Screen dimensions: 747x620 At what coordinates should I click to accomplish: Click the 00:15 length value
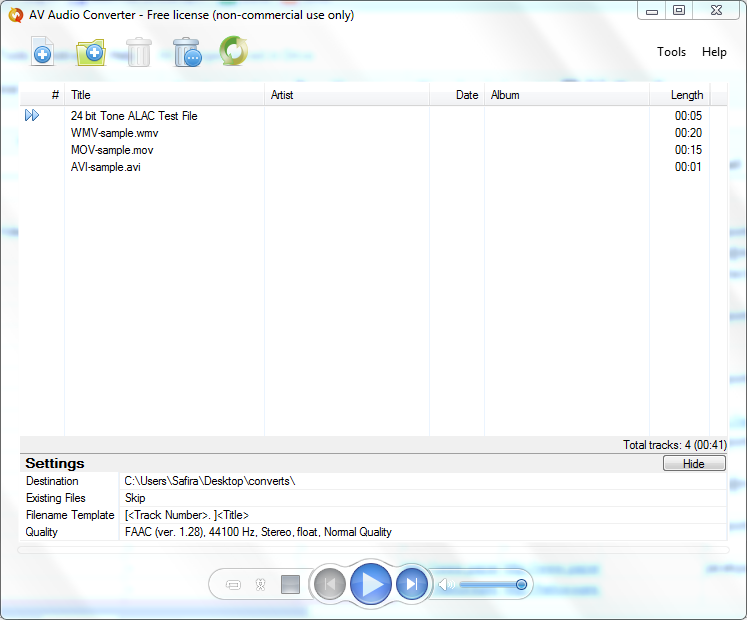(x=688, y=150)
